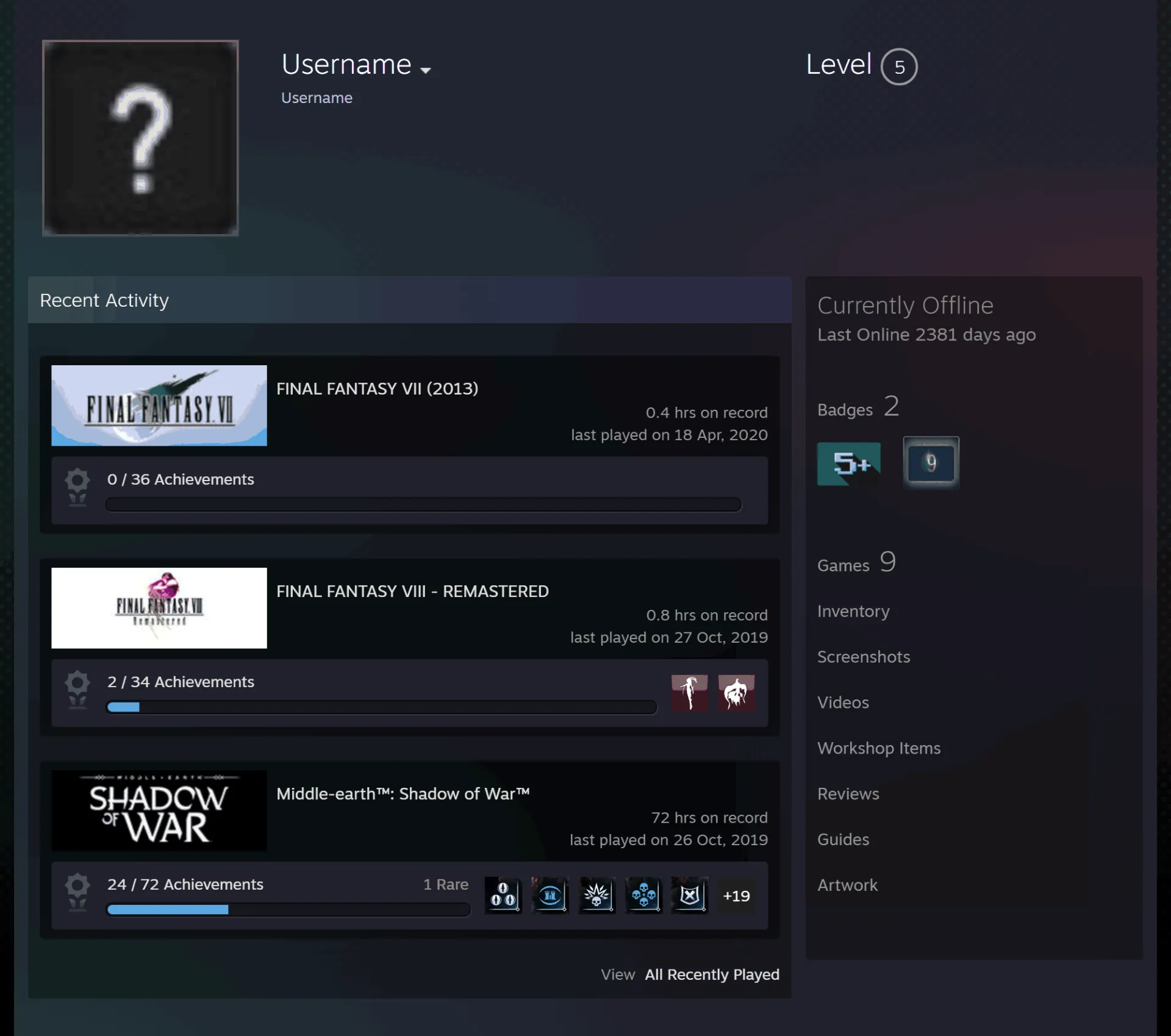Open the Reviews link

(848, 794)
